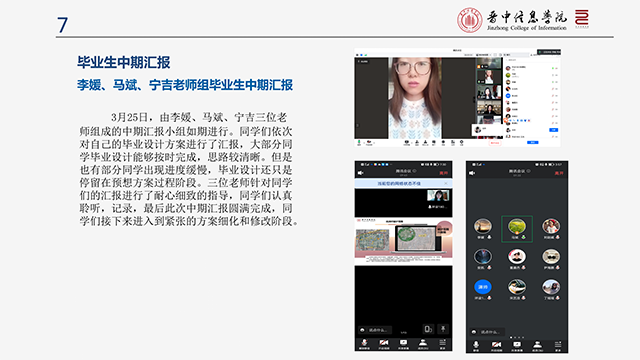Click the red end meeting button on desktop
This screenshot has height=360, width=640.
pyautogui.click(x=495, y=143)
